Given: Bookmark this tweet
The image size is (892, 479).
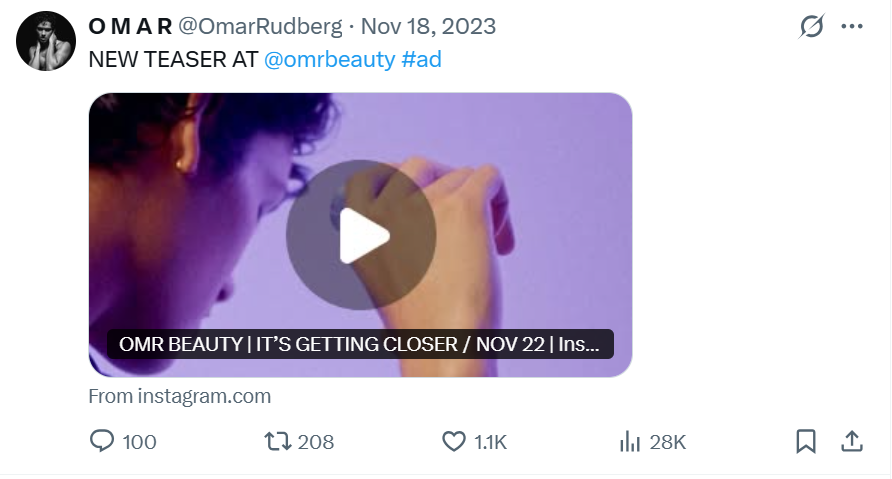Looking at the screenshot, I should click(x=806, y=441).
